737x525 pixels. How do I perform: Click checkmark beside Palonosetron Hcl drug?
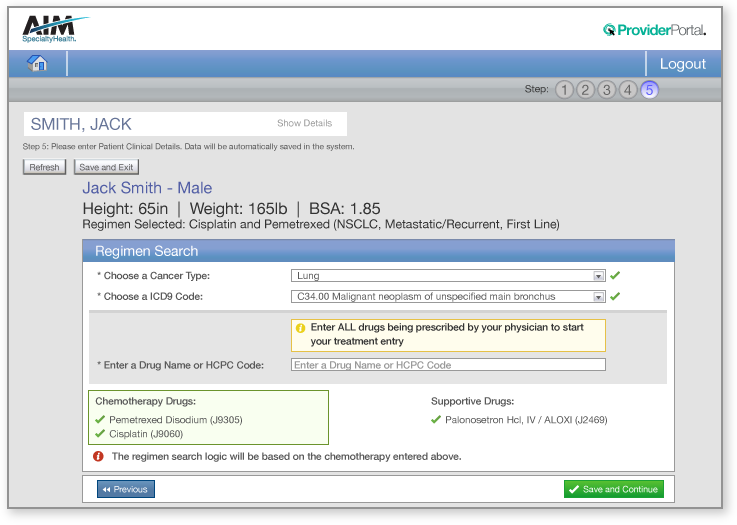click(x=436, y=420)
